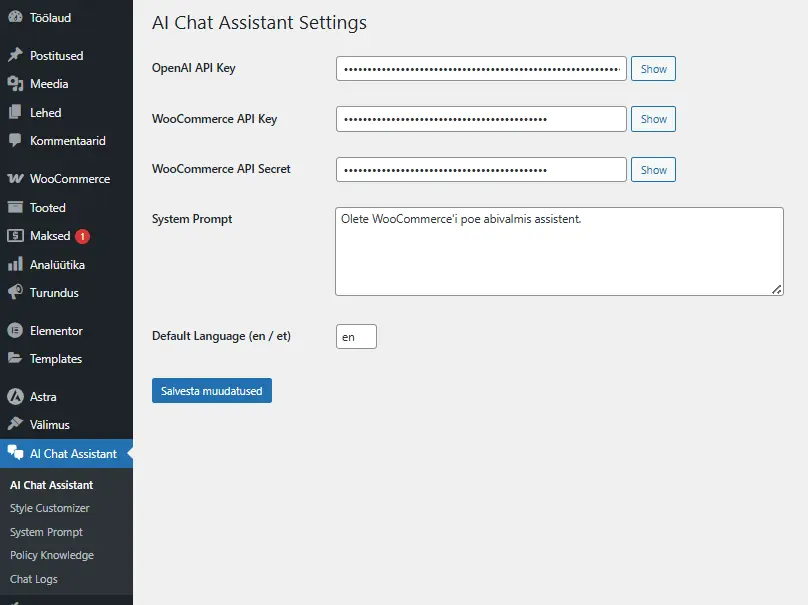Click the Elementor logo icon
Image resolution: width=808 pixels, height=605 pixels.
(x=15, y=330)
